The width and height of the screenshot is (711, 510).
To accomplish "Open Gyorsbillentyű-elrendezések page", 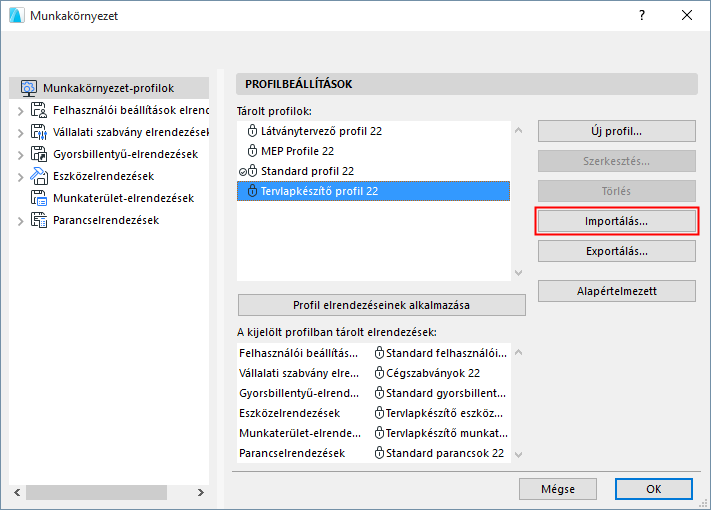I will click(125, 154).
